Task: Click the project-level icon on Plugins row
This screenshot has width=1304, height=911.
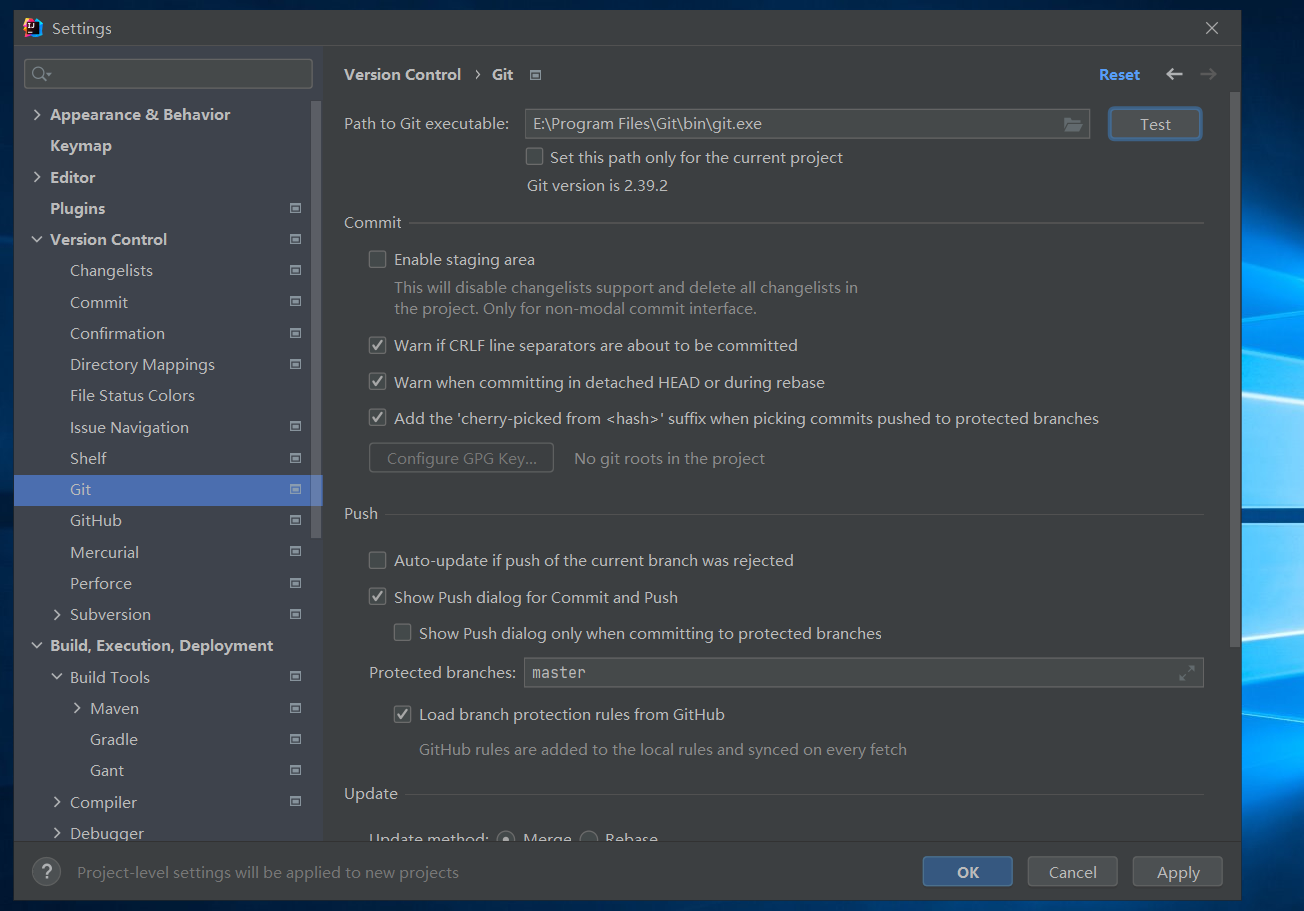Action: (295, 208)
